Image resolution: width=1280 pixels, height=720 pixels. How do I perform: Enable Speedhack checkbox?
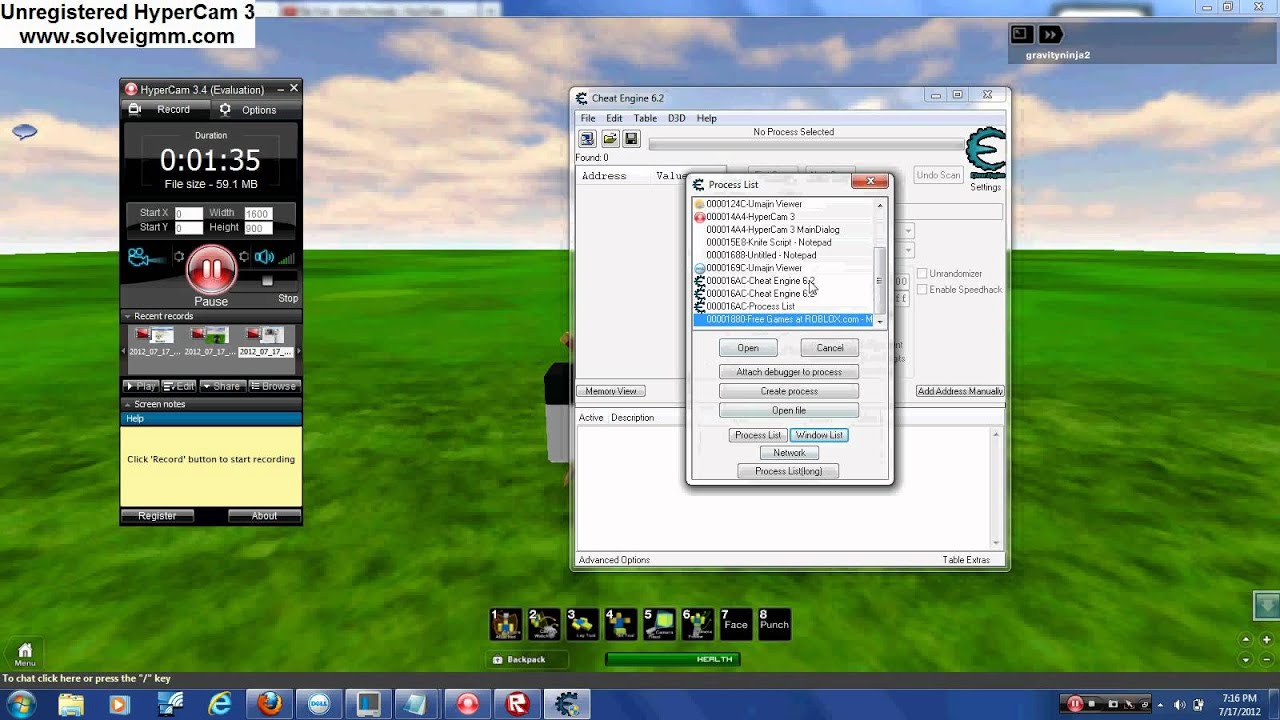coord(922,289)
